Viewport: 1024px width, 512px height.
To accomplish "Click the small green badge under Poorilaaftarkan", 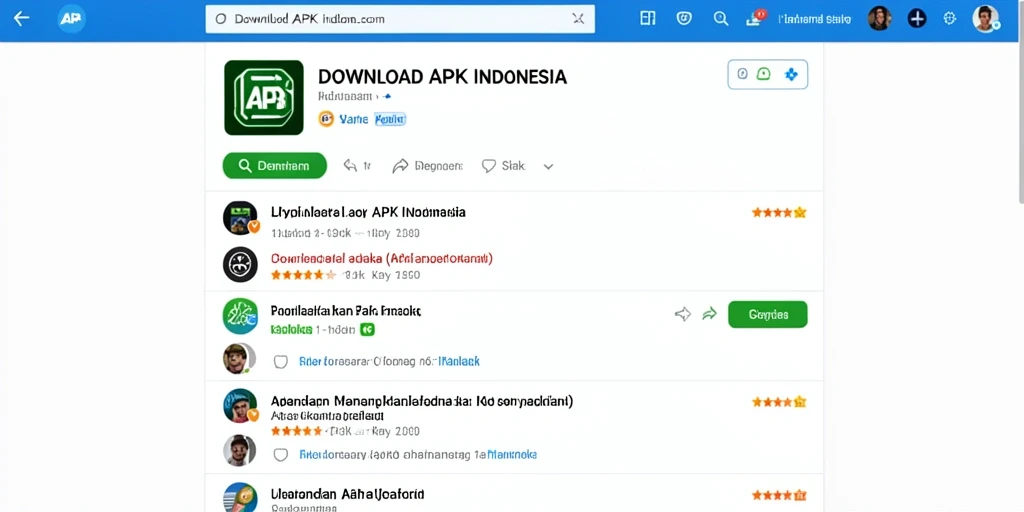I will 368,330.
